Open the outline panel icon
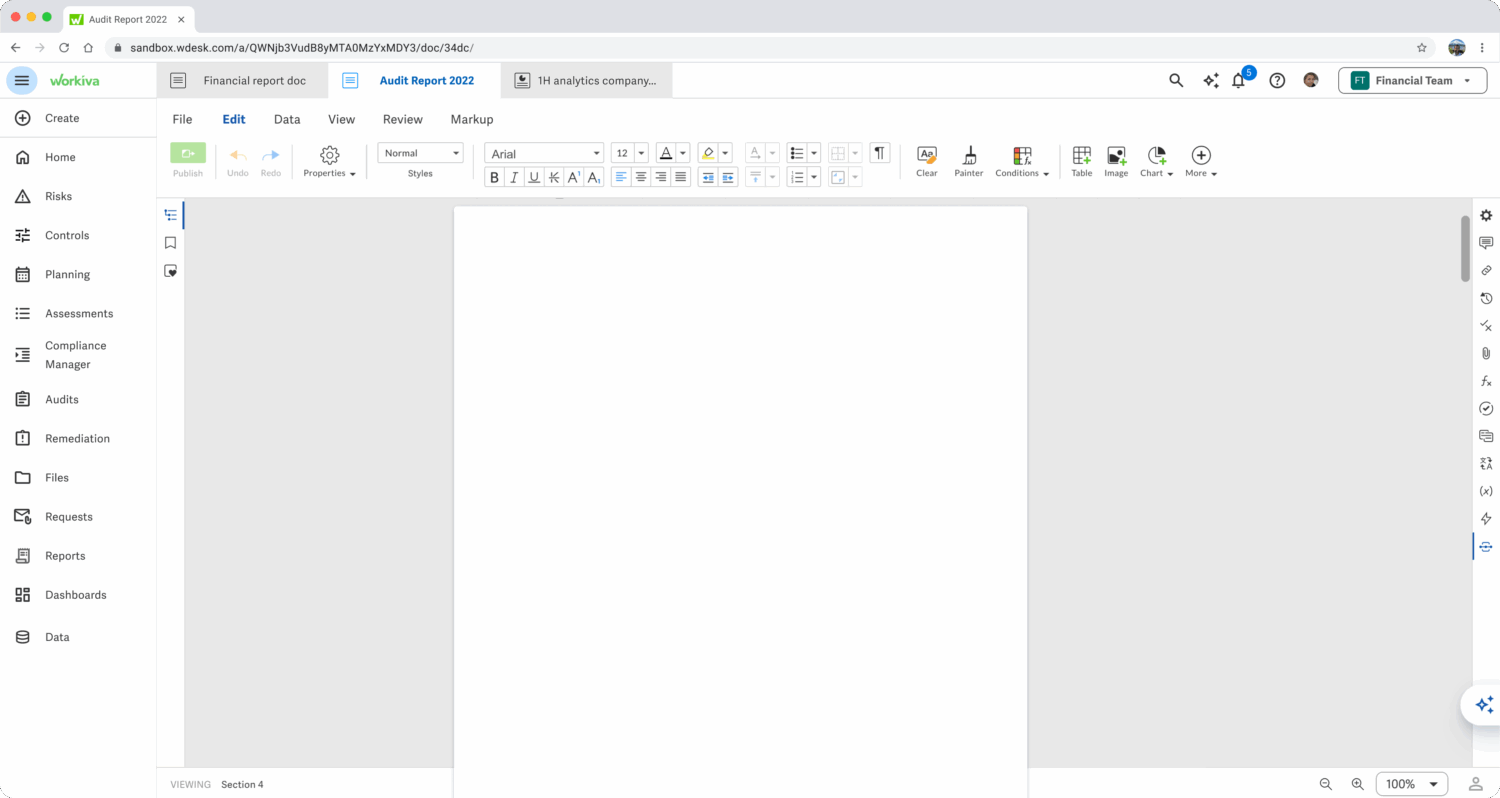This screenshot has height=798, width=1500. [171, 215]
